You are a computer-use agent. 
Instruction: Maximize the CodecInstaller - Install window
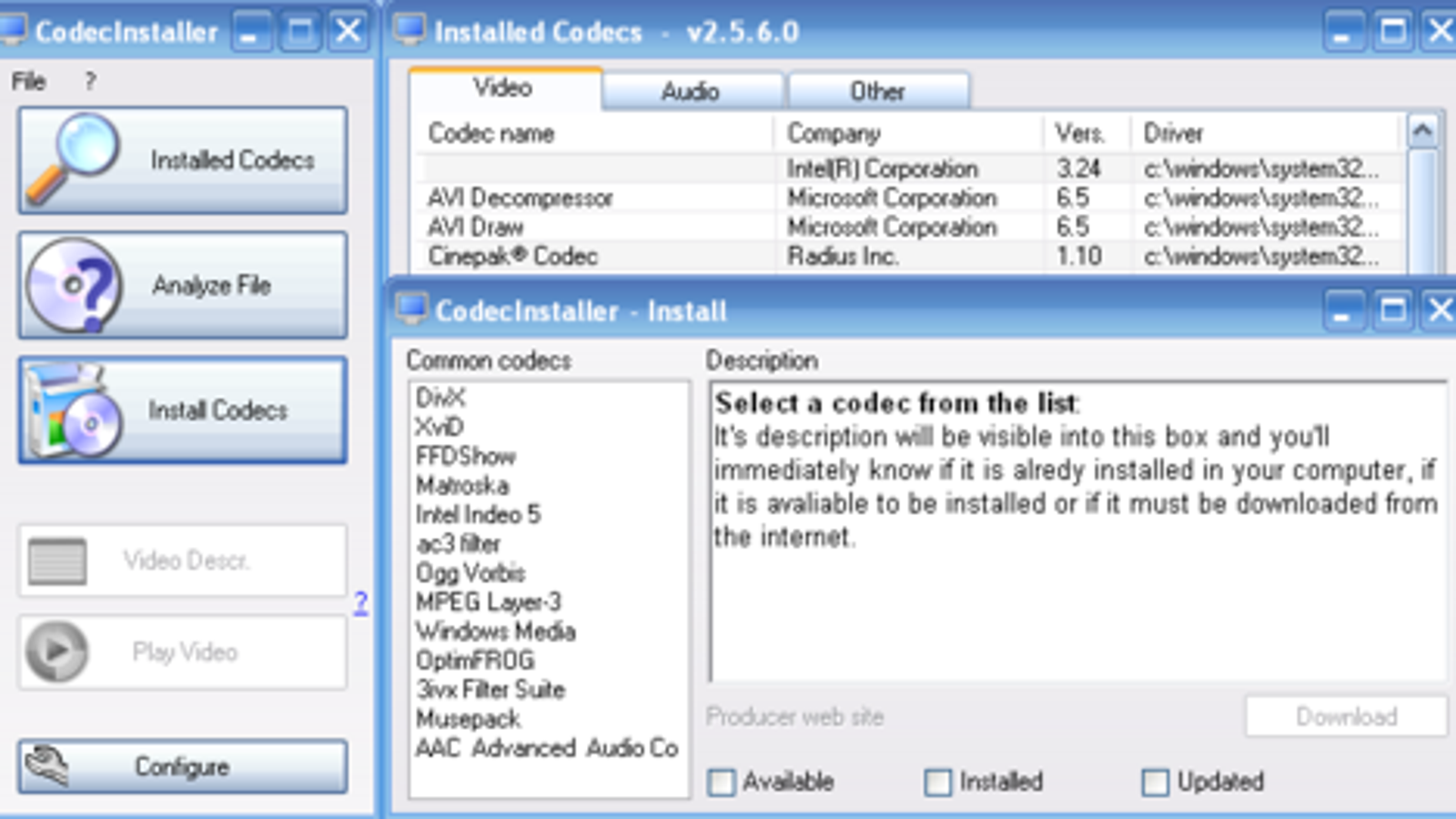pyautogui.click(x=1393, y=311)
